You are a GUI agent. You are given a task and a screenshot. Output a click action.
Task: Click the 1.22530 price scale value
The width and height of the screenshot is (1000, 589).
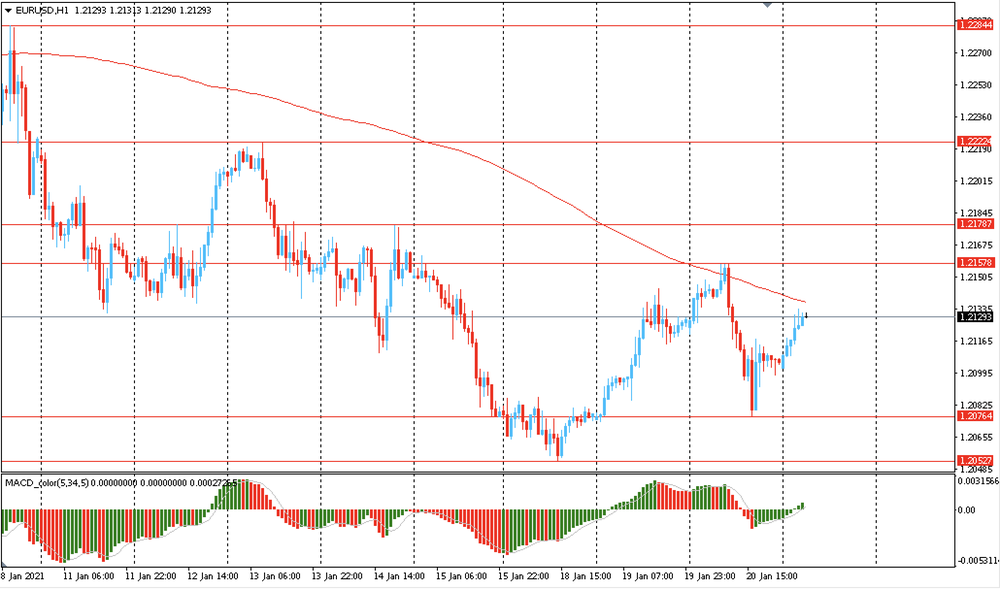976,85
